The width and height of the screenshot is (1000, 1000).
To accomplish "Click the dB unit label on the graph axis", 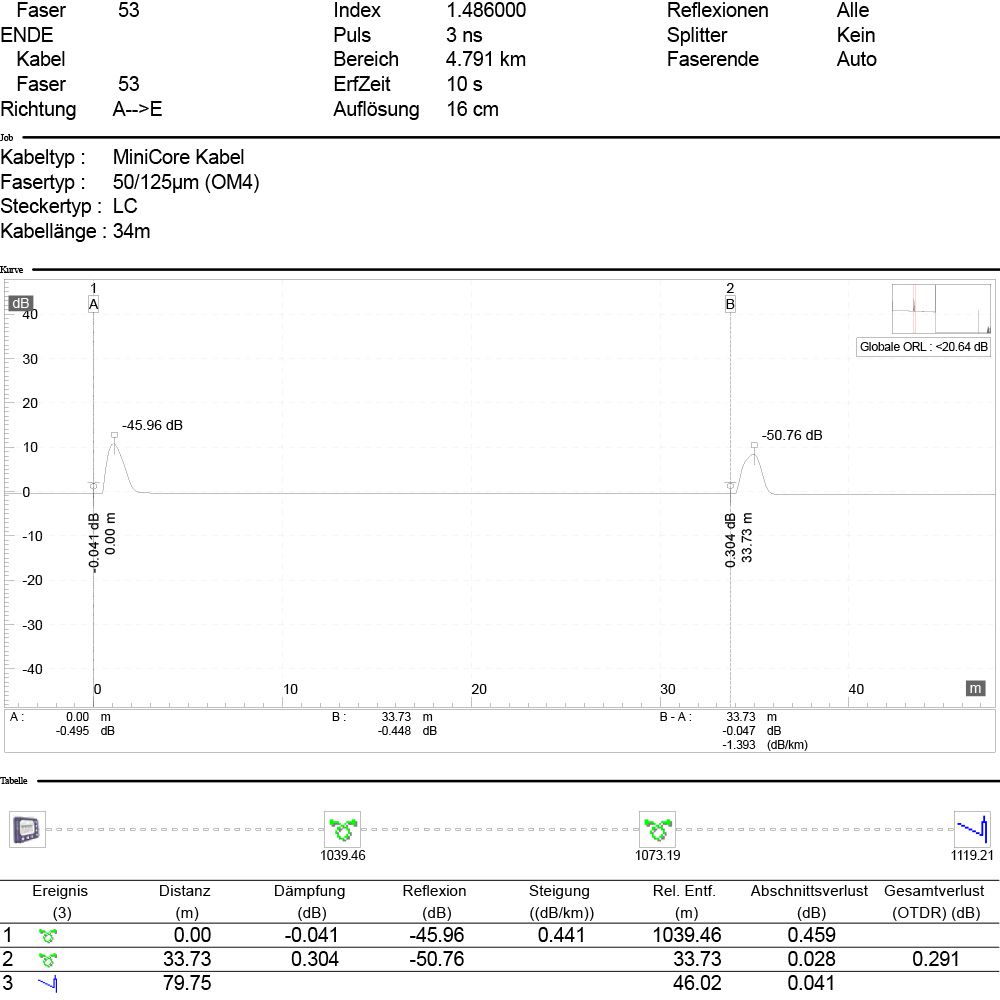I will [x=20, y=303].
